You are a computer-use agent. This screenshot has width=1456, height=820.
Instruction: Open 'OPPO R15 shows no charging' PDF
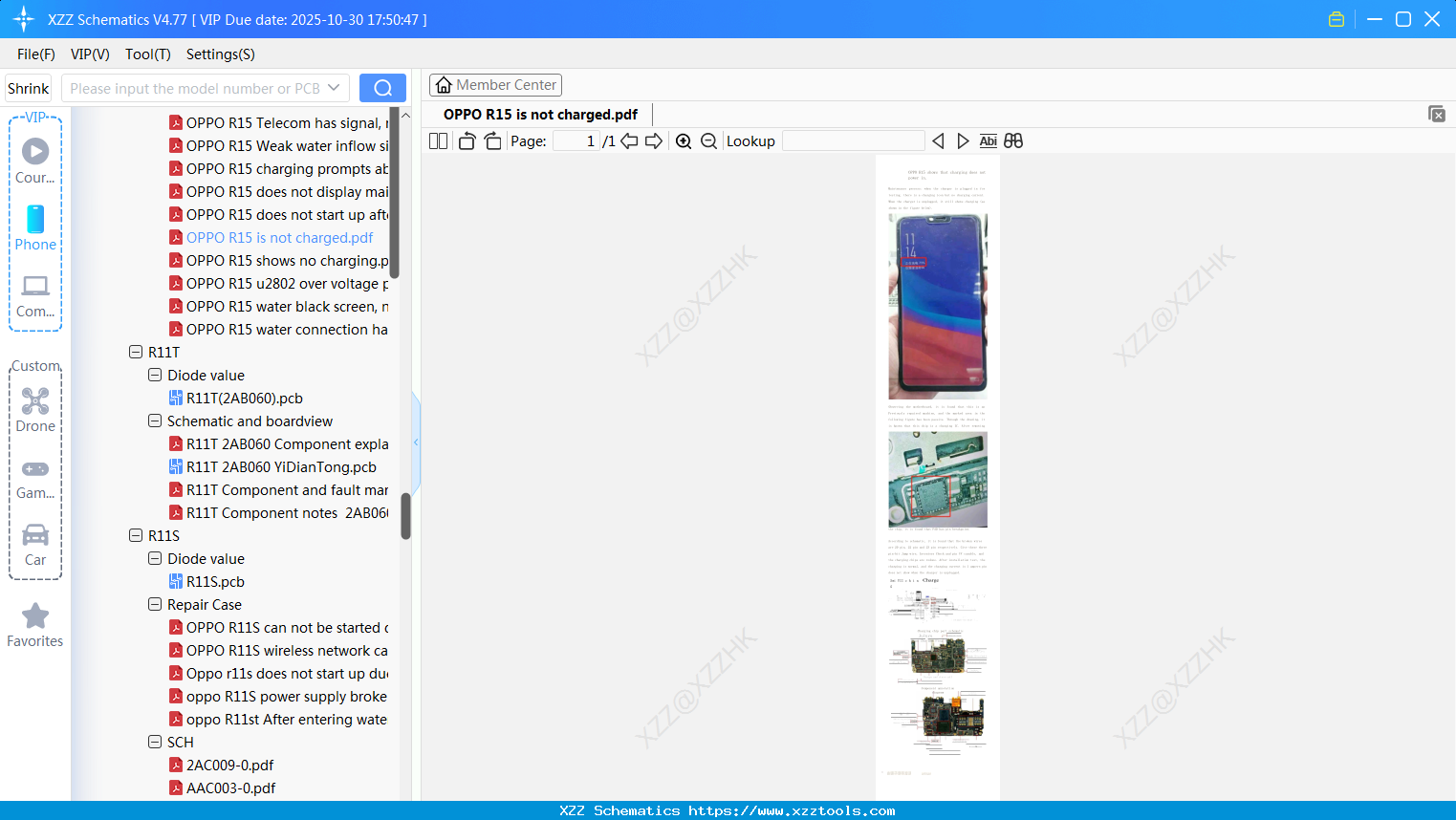pyautogui.click(x=279, y=260)
